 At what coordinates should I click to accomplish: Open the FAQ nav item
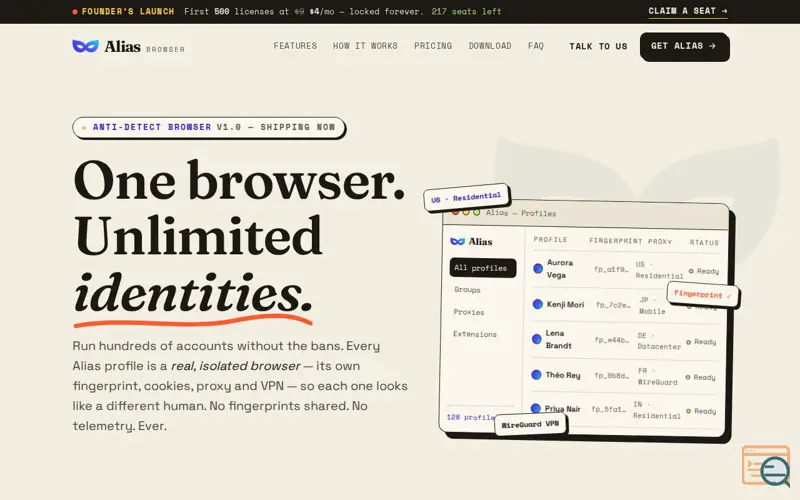536,46
